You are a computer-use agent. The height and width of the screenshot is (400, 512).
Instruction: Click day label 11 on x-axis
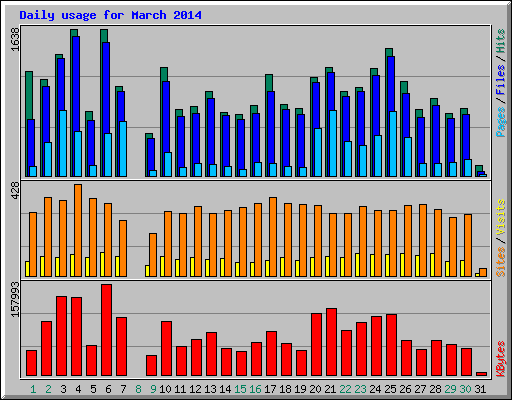pos(180,389)
